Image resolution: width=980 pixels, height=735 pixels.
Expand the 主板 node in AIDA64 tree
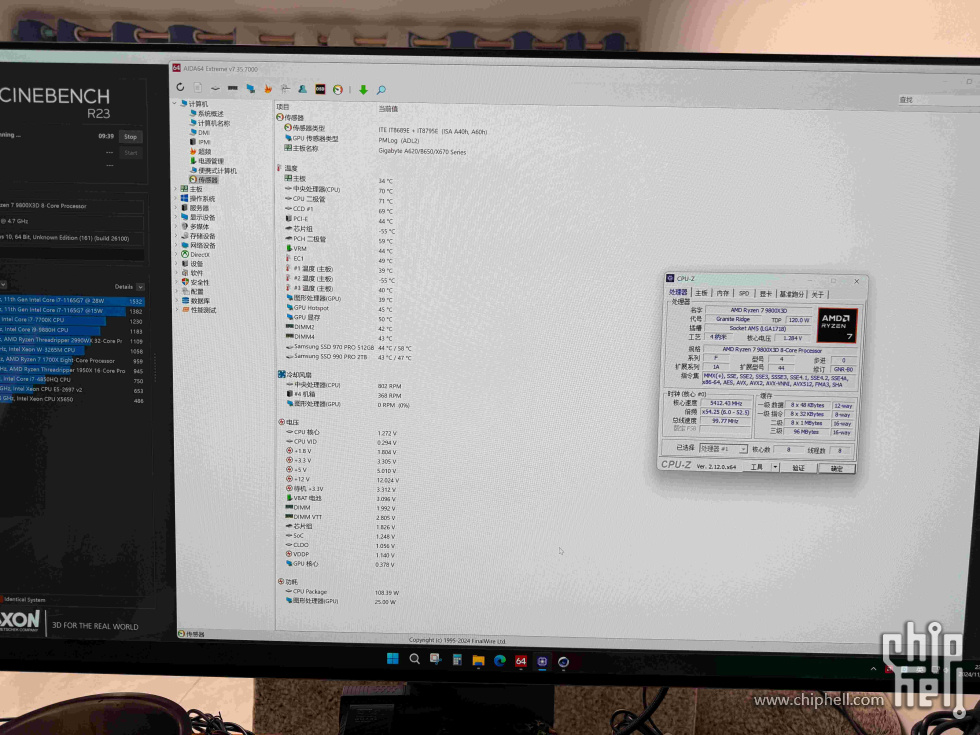pyautogui.click(x=176, y=189)
